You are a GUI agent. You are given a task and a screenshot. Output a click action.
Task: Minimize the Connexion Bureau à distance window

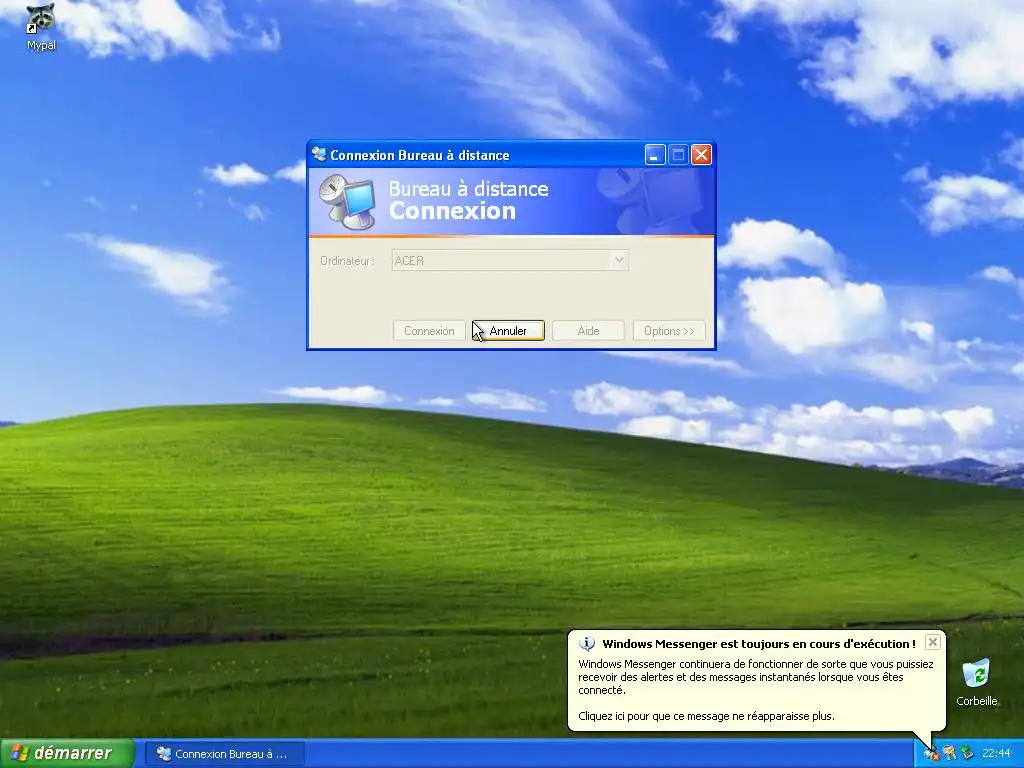[x=655, y=155]
